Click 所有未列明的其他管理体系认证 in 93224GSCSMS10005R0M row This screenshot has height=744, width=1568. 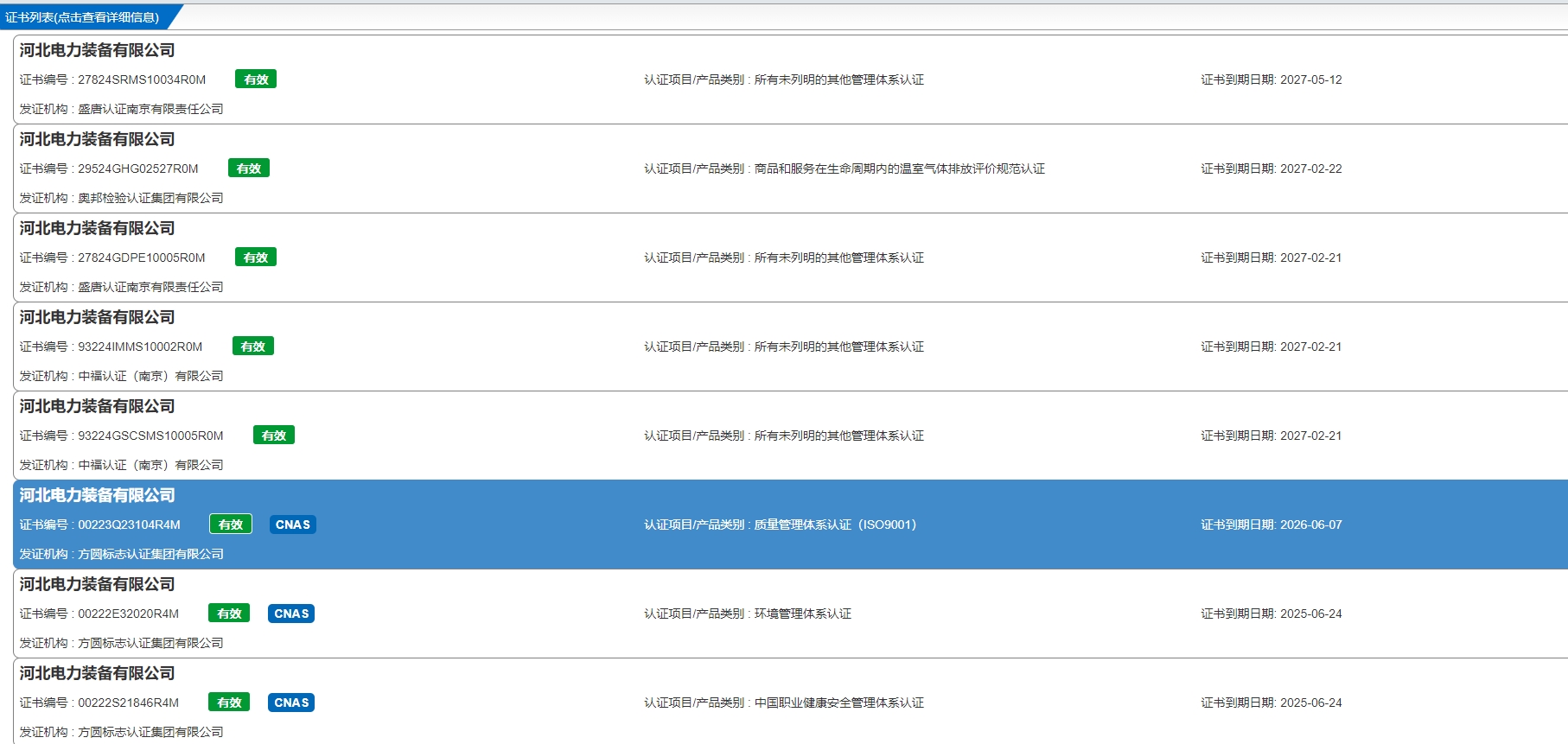[839, 436]
